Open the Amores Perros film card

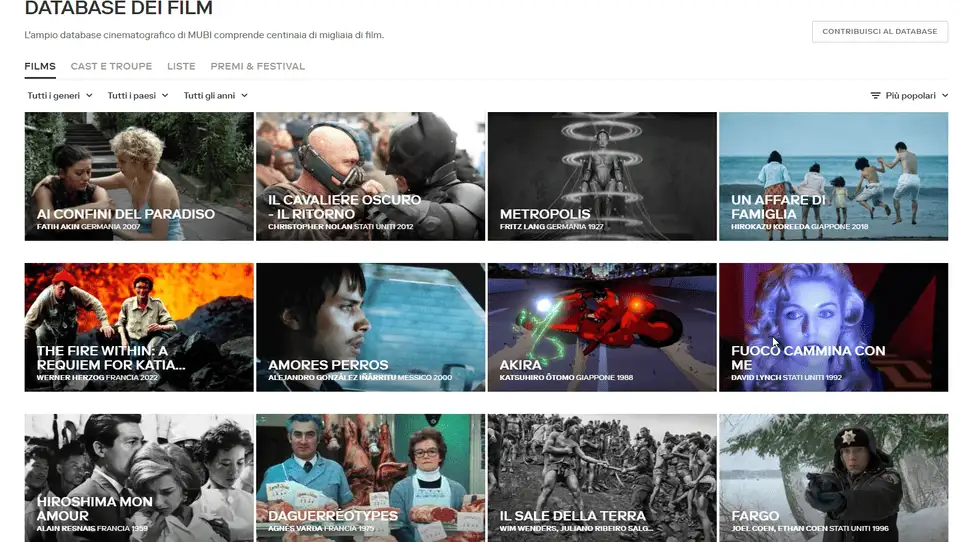370,327
